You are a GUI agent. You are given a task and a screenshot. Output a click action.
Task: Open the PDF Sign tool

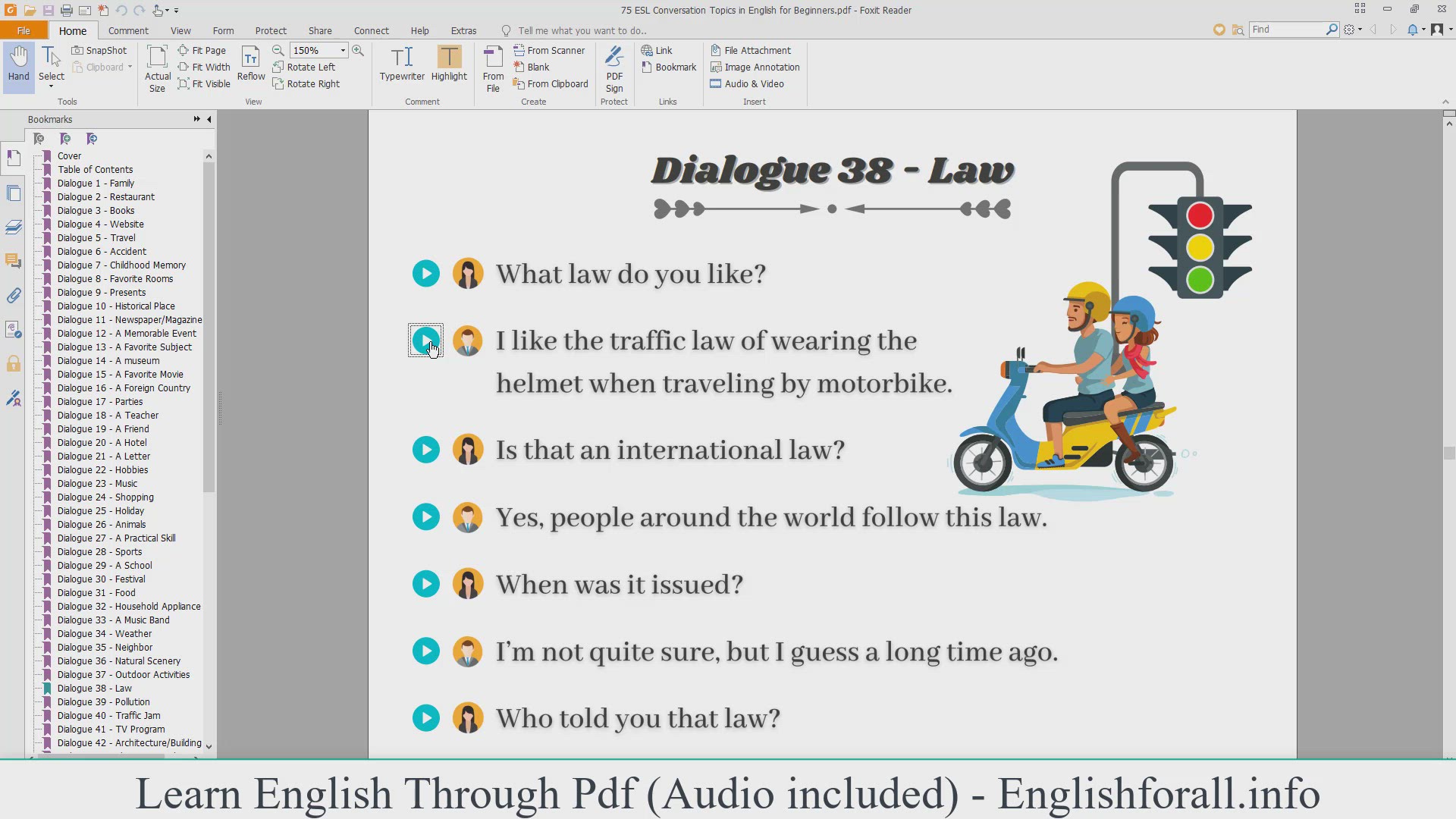tap(614, 68)
